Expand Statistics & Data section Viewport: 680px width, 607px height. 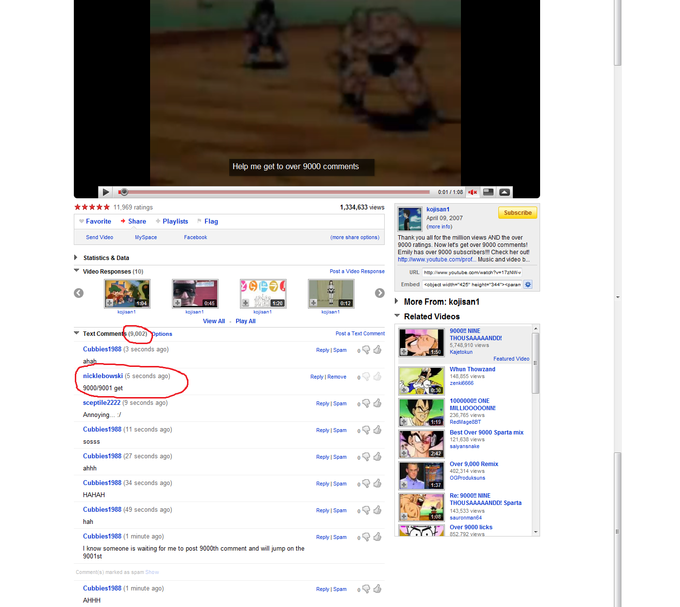point(76,258)
